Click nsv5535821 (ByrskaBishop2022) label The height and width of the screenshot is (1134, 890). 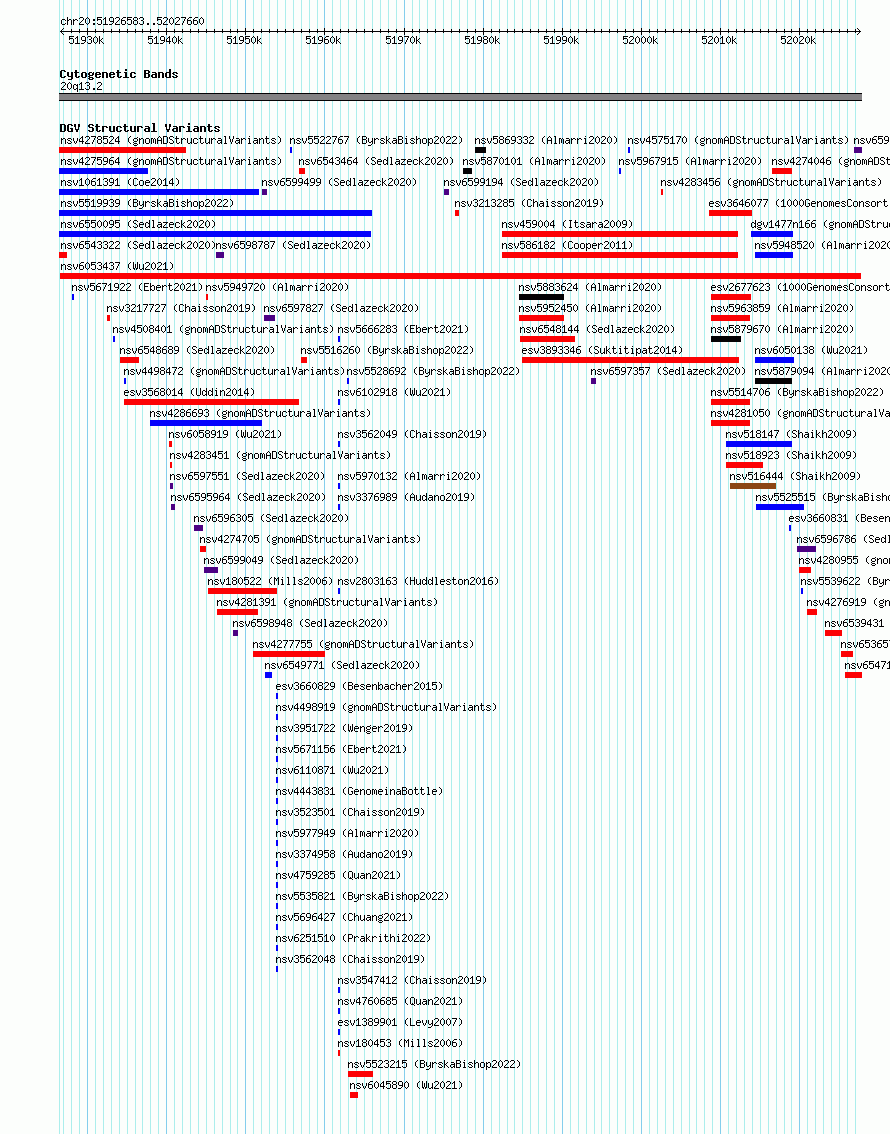tap(362, 895)
